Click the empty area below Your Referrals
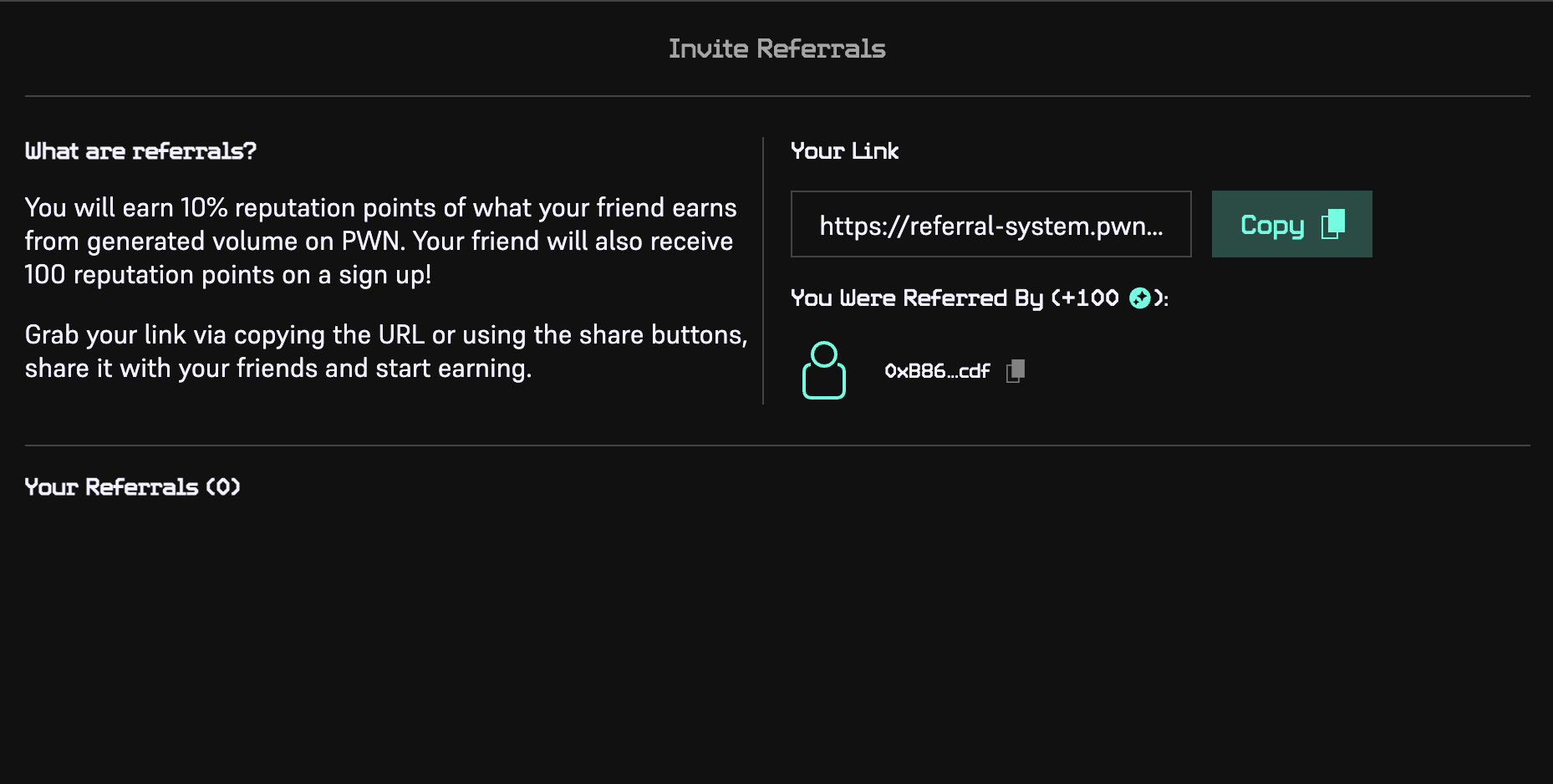Screen dimensions: 1553x784 pyautogui.click(x=776, y=635)
